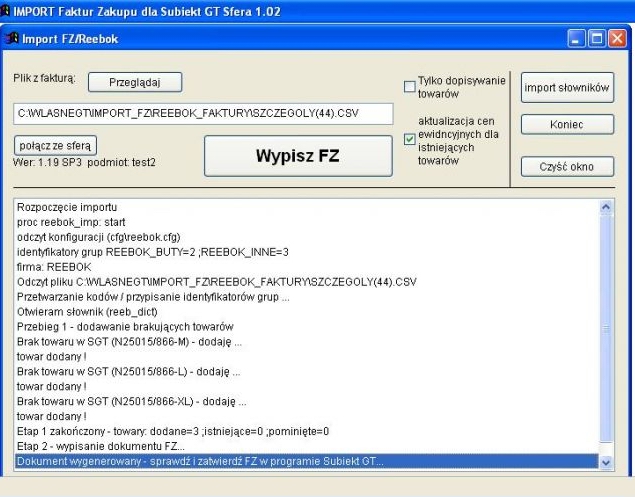This screenshot has width=635, height=497.
Task: Select log line starting 'Odczyt pliku C:\WLASNEGT'
Action: point(307,282)
